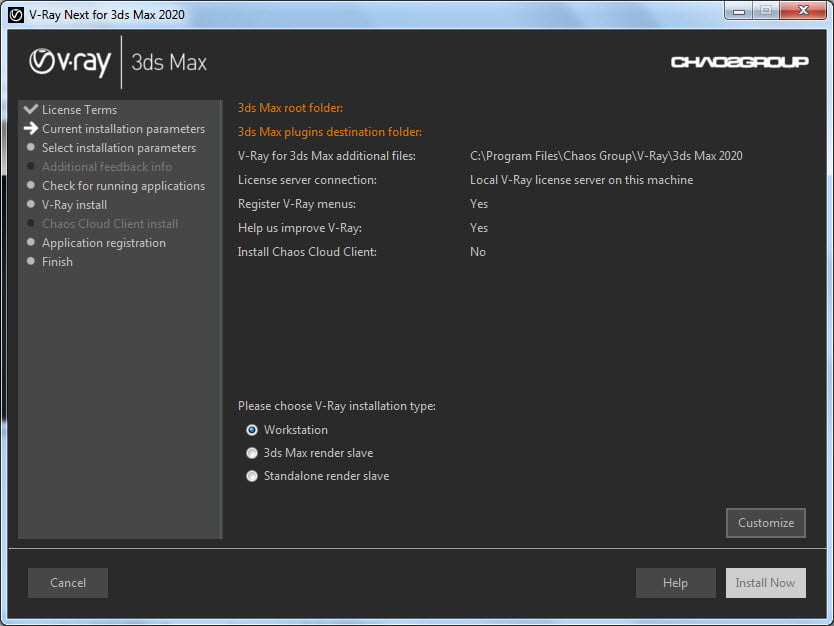Select the Finish step
Screen dimensions: 834x626
click(x=57, y=262)
